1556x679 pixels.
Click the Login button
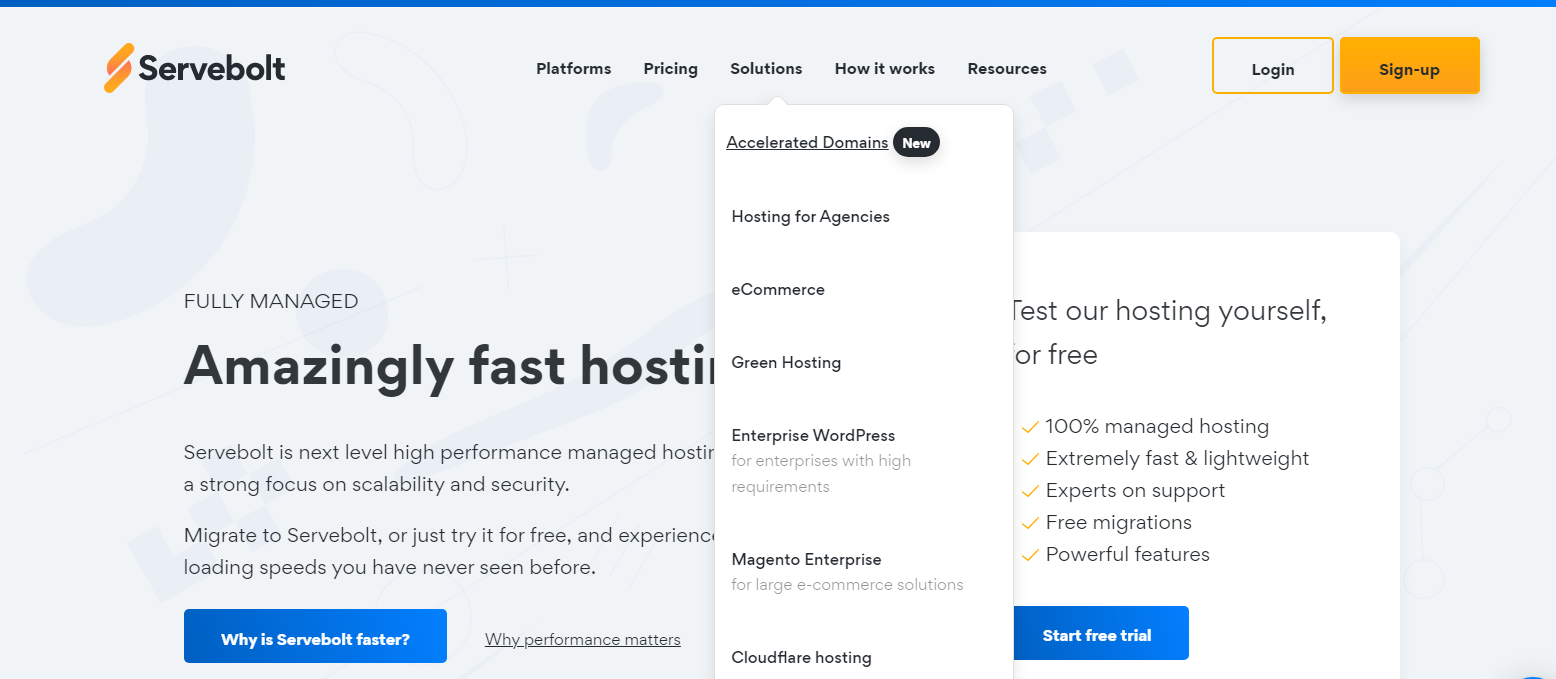1273,66
